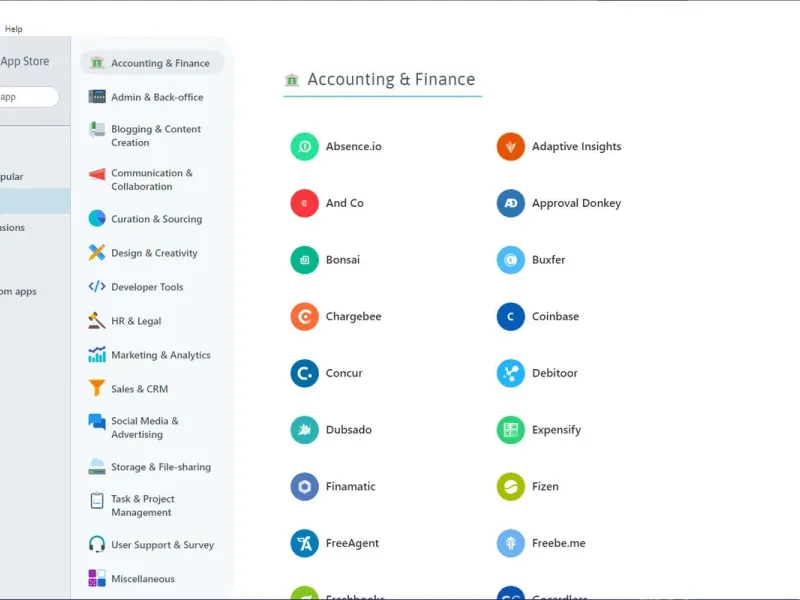800x600 pixels.
Task: Click the And Co red icon
Action: 305,203
